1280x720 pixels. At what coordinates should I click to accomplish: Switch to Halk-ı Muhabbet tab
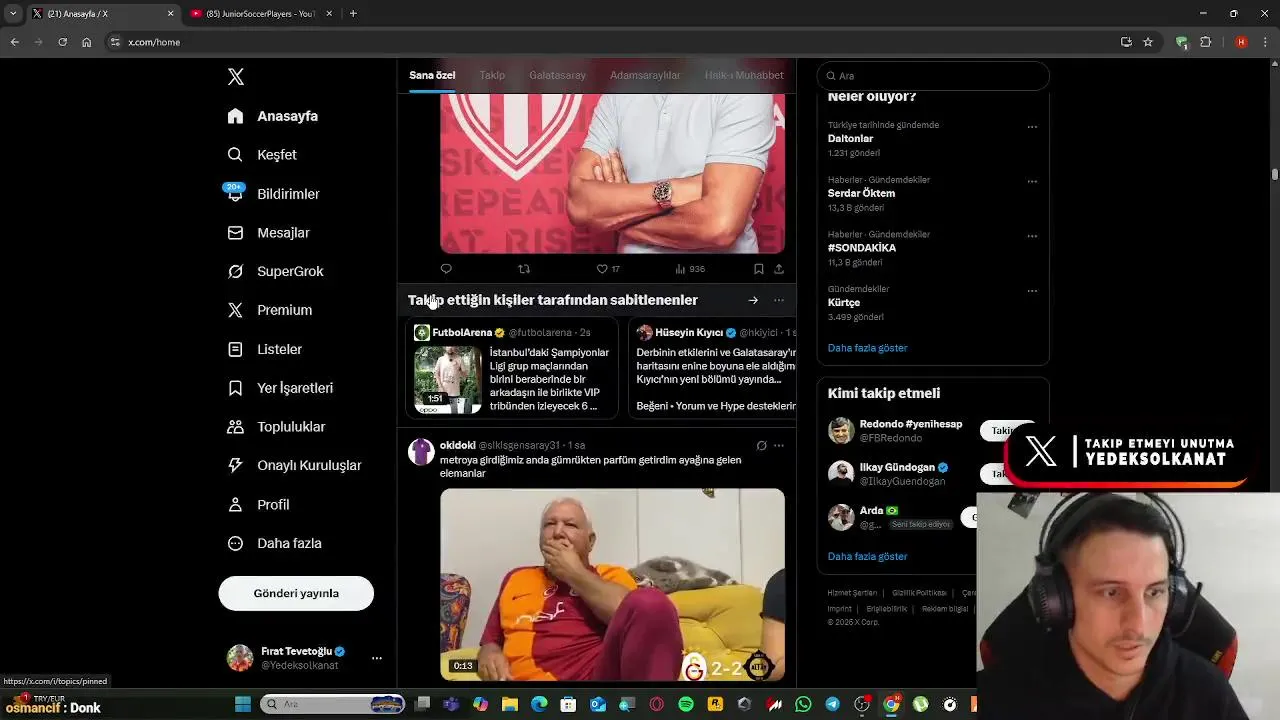click(x=744, y=75)
